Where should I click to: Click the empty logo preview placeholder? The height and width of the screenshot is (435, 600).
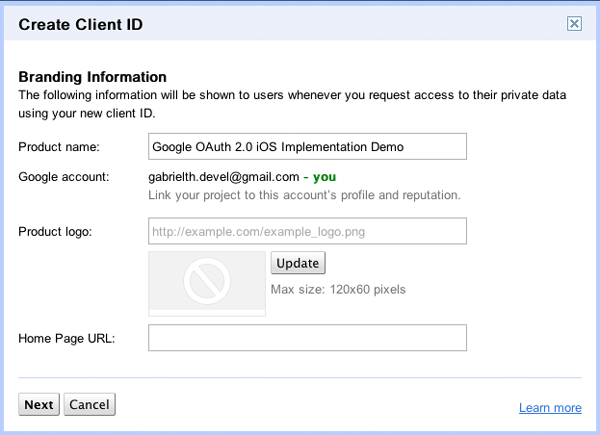pos(207,283)
